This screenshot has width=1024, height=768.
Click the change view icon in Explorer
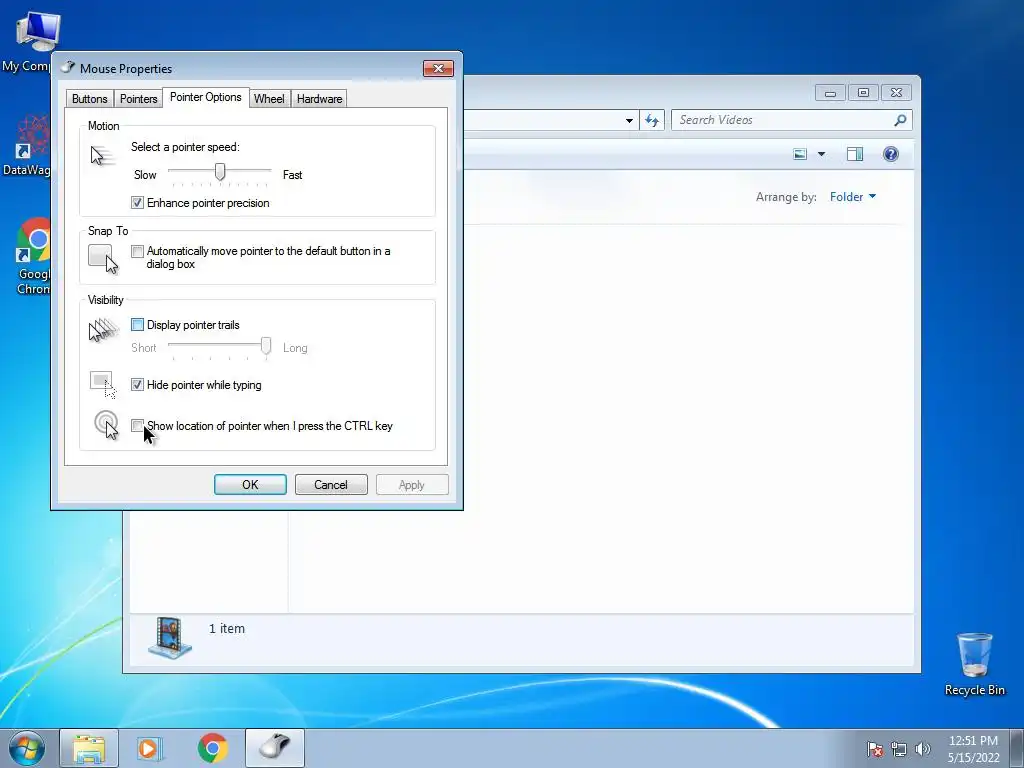(800, 154)
